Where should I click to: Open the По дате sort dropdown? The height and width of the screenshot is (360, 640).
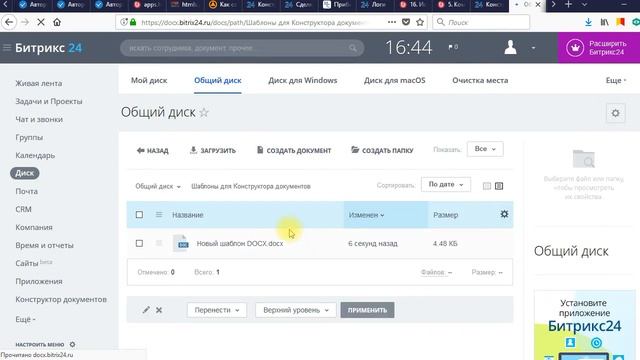click(x=446, y=184)
